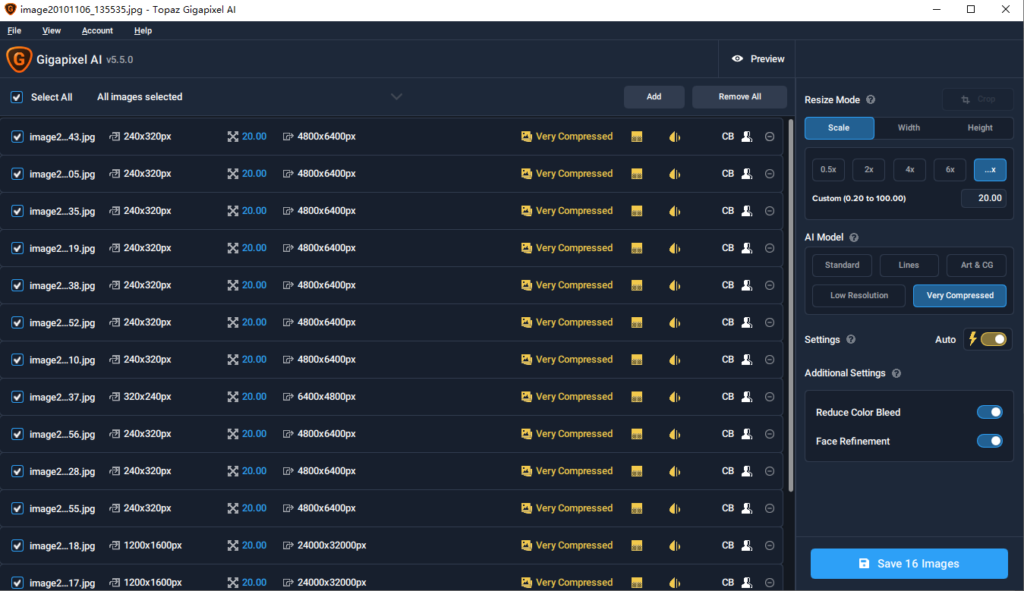Choose the 0.5x scale preset
1024x591 pixels.
click(x=828, y=170)
